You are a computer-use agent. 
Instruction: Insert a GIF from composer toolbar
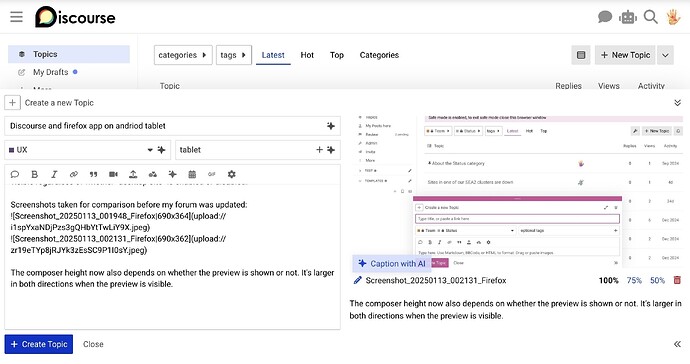tap(212, 174)
